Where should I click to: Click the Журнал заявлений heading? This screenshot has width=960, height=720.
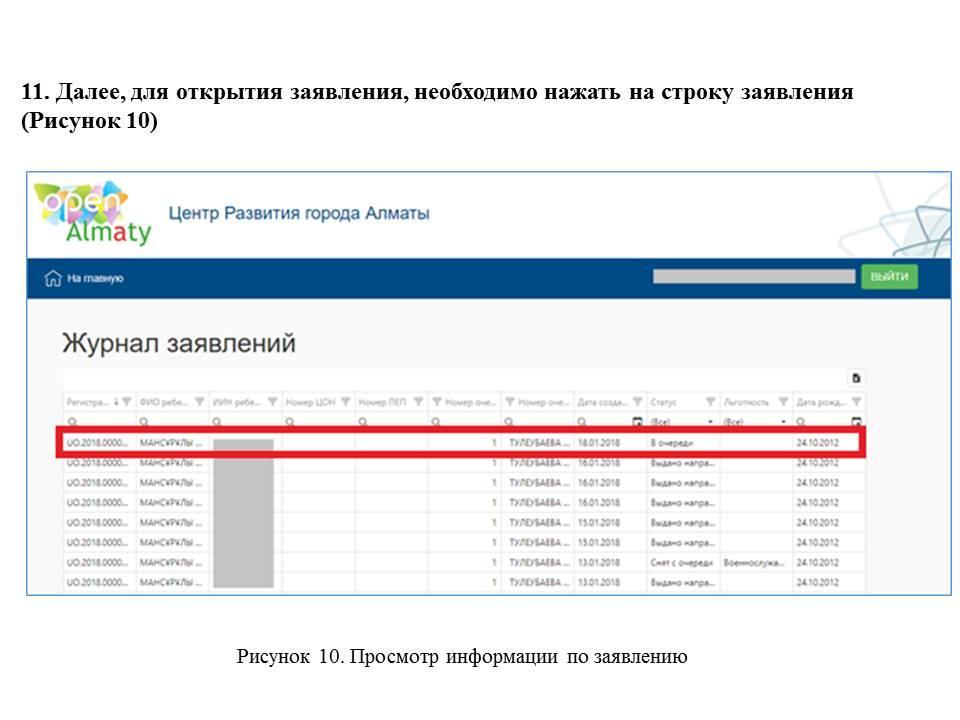(179, 343)
